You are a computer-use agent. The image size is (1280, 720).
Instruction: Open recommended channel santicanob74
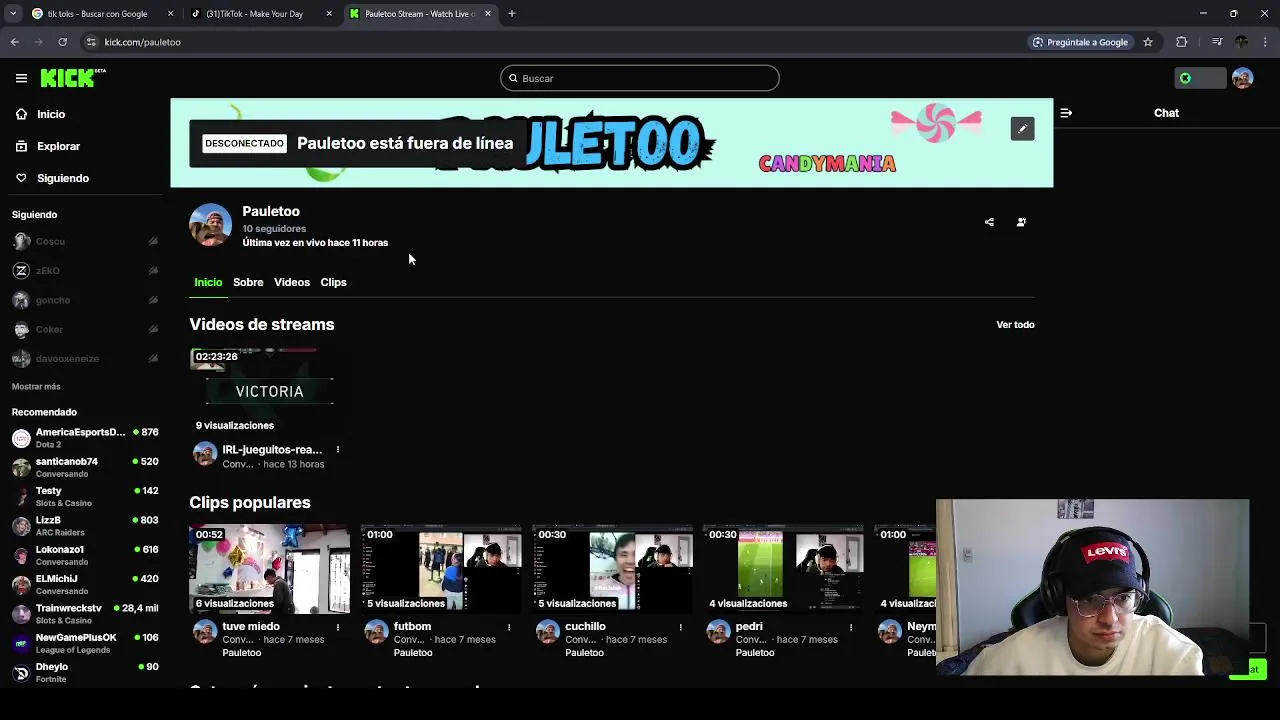point(85,467)
